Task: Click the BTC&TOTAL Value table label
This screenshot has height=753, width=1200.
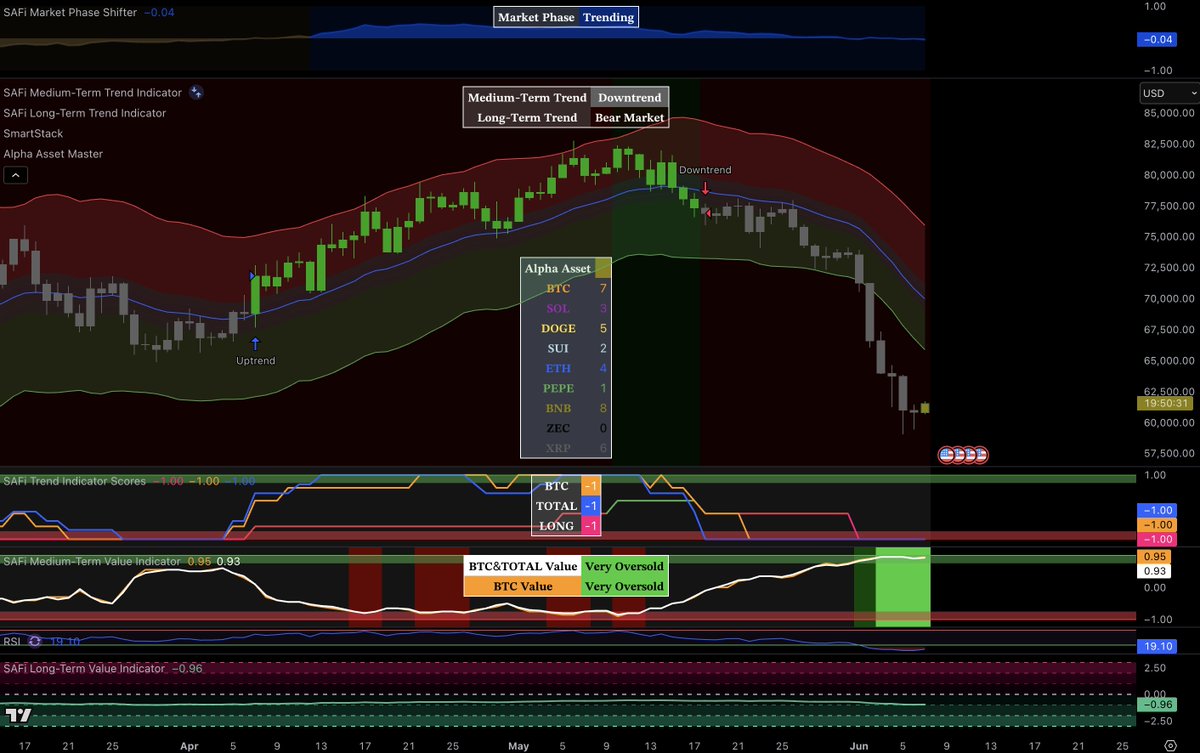Action: [x=523, y=565]
